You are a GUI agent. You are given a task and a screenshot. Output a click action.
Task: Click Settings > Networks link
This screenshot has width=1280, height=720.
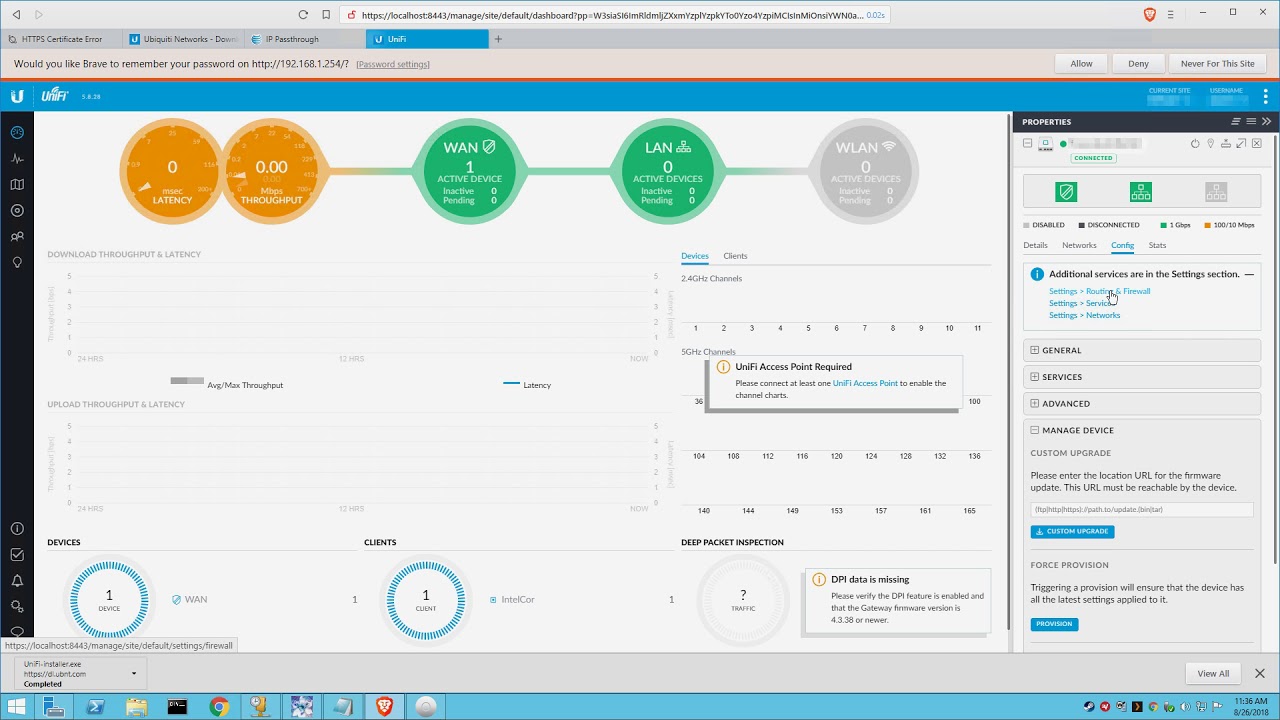point(1084,315)
